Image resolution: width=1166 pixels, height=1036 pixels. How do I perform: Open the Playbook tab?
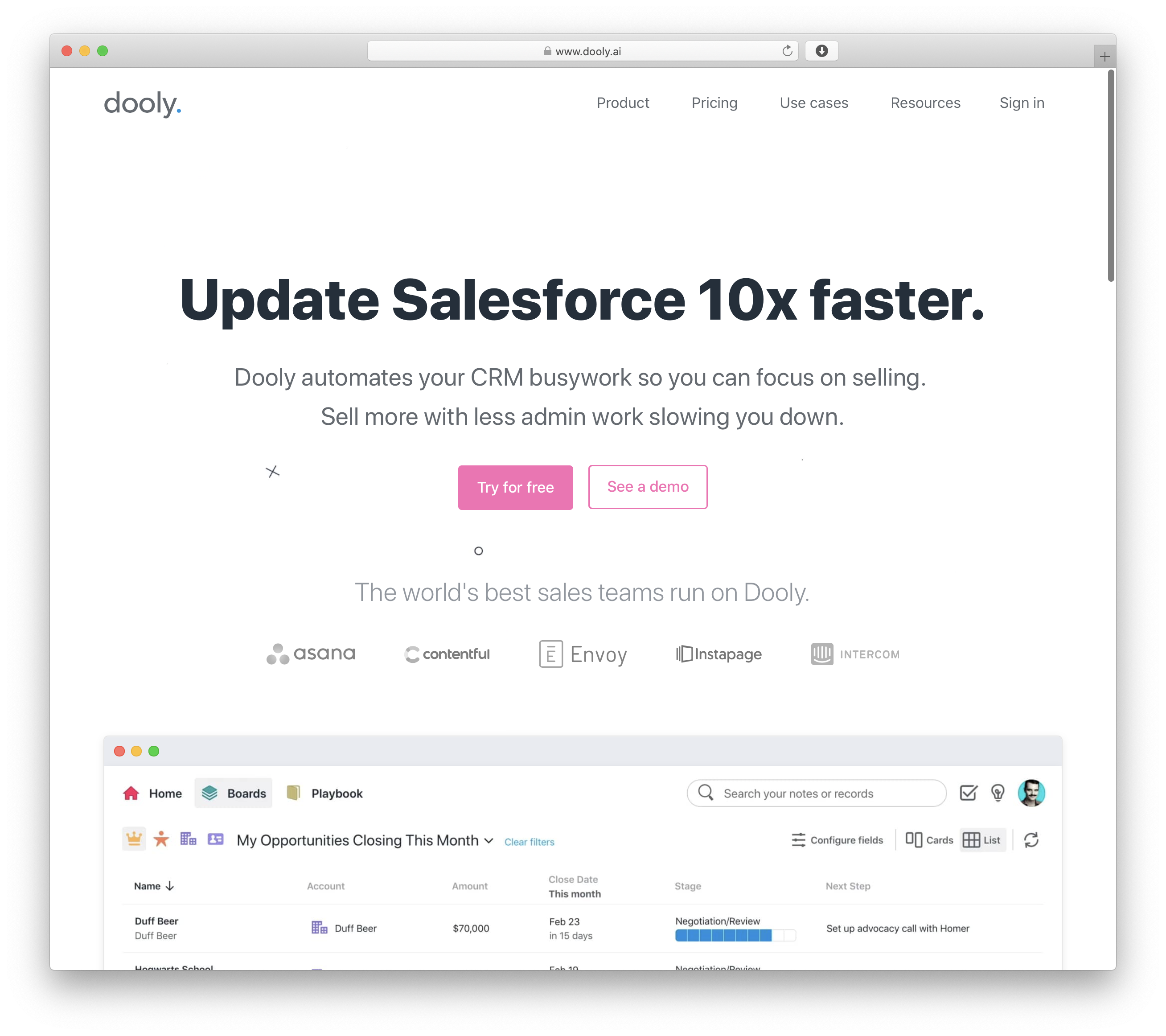[324, 793]
